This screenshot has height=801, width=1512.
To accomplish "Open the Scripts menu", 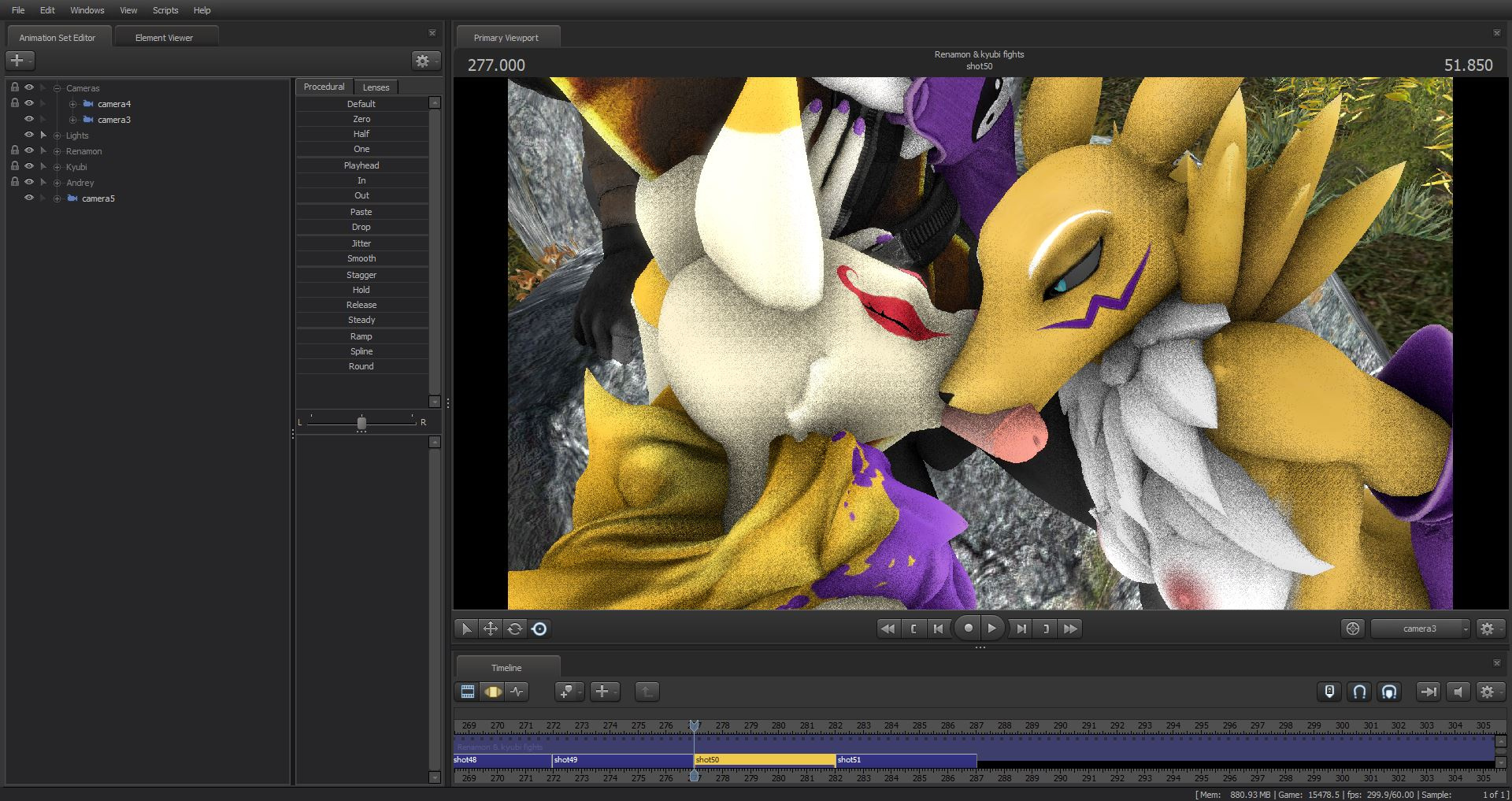I will point(165,10).
